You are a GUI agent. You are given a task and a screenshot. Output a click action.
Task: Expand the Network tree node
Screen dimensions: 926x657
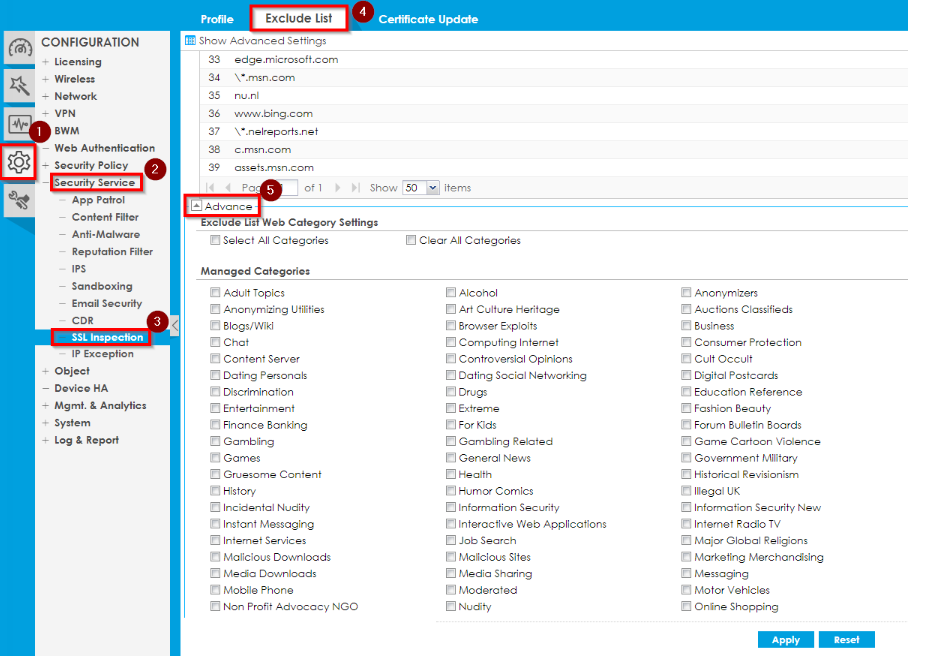click(x=45, y=97)
